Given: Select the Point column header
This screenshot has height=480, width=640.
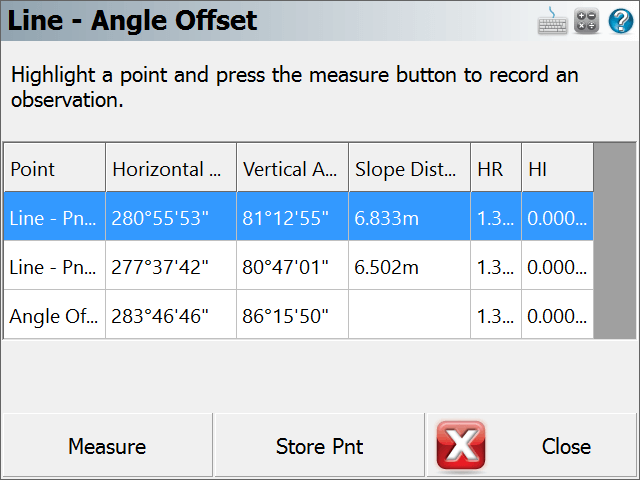Looking at the screenshot, I should click(55, 168).
